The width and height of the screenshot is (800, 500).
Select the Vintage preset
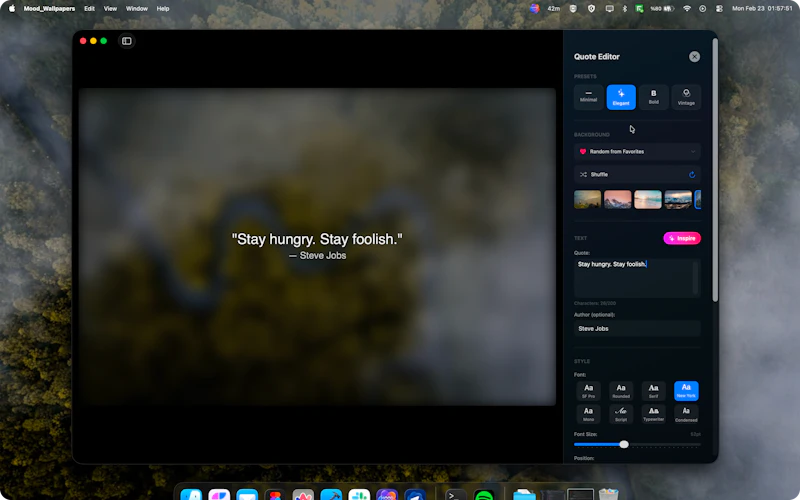click(686, 97)
